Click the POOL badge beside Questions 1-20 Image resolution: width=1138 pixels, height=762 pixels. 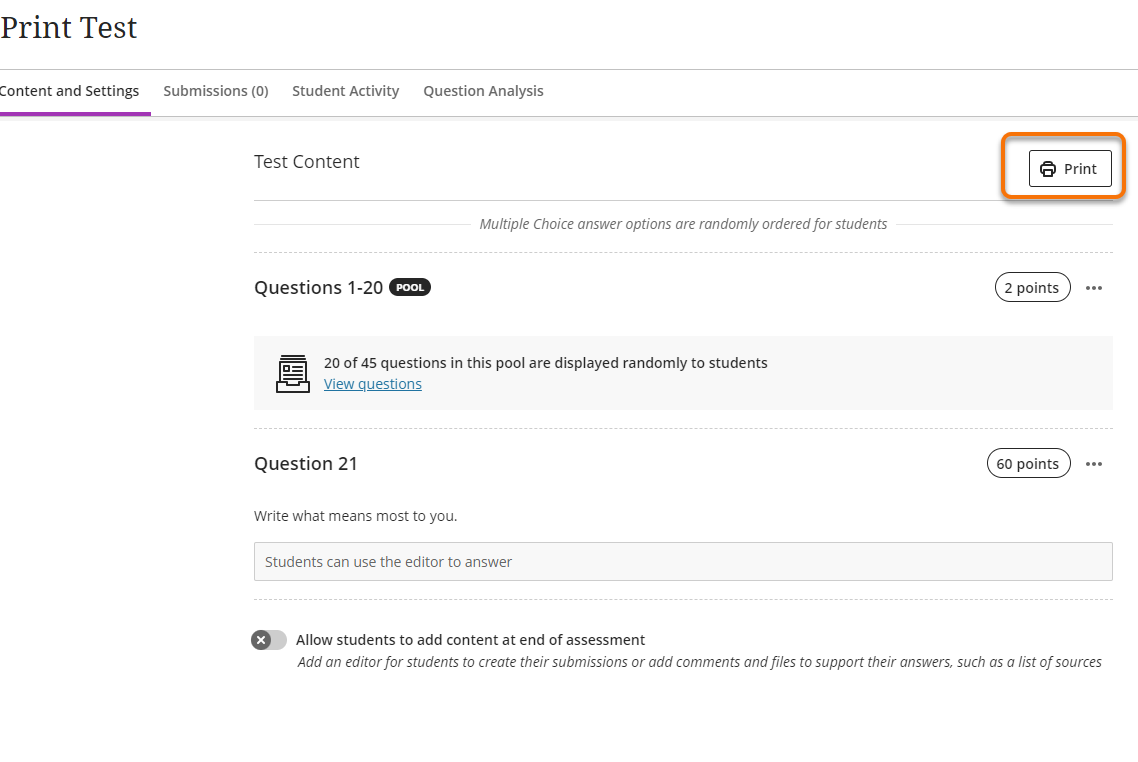409,288
